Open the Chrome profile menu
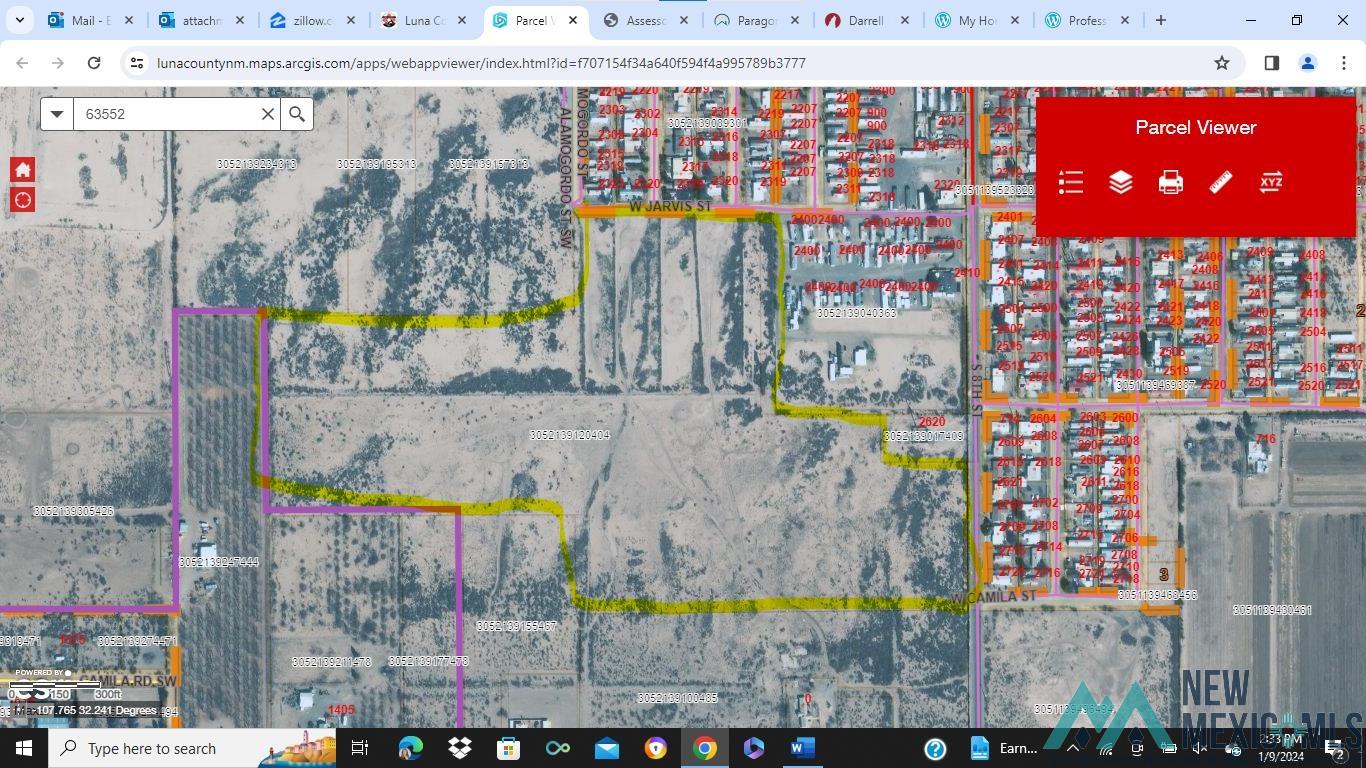 pyautogui.click(x=1307, y=63)
